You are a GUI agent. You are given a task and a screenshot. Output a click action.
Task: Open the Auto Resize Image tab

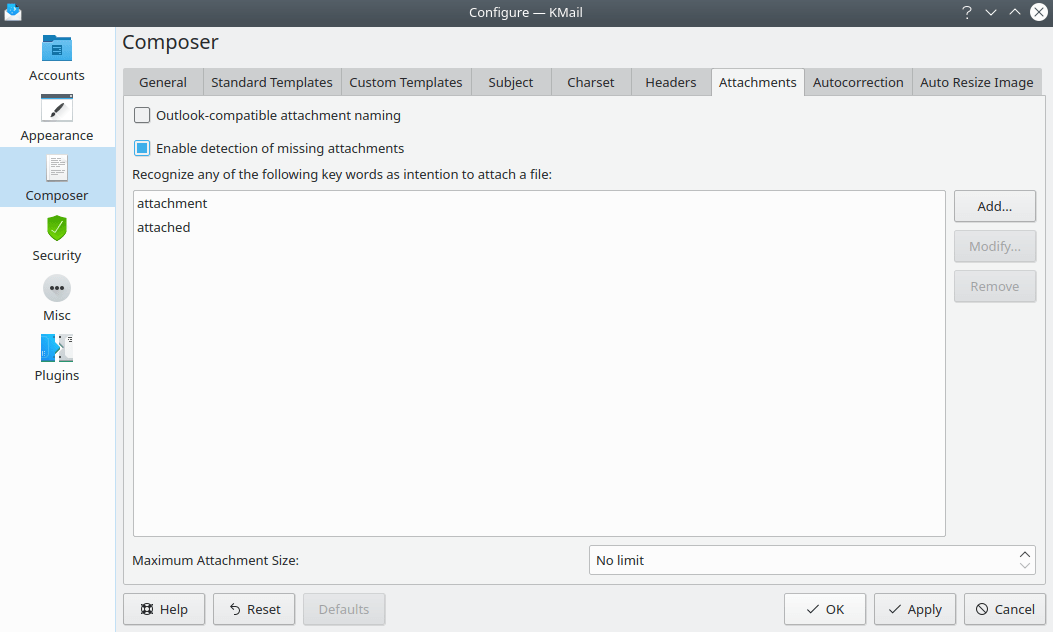(x=976, y=82)
